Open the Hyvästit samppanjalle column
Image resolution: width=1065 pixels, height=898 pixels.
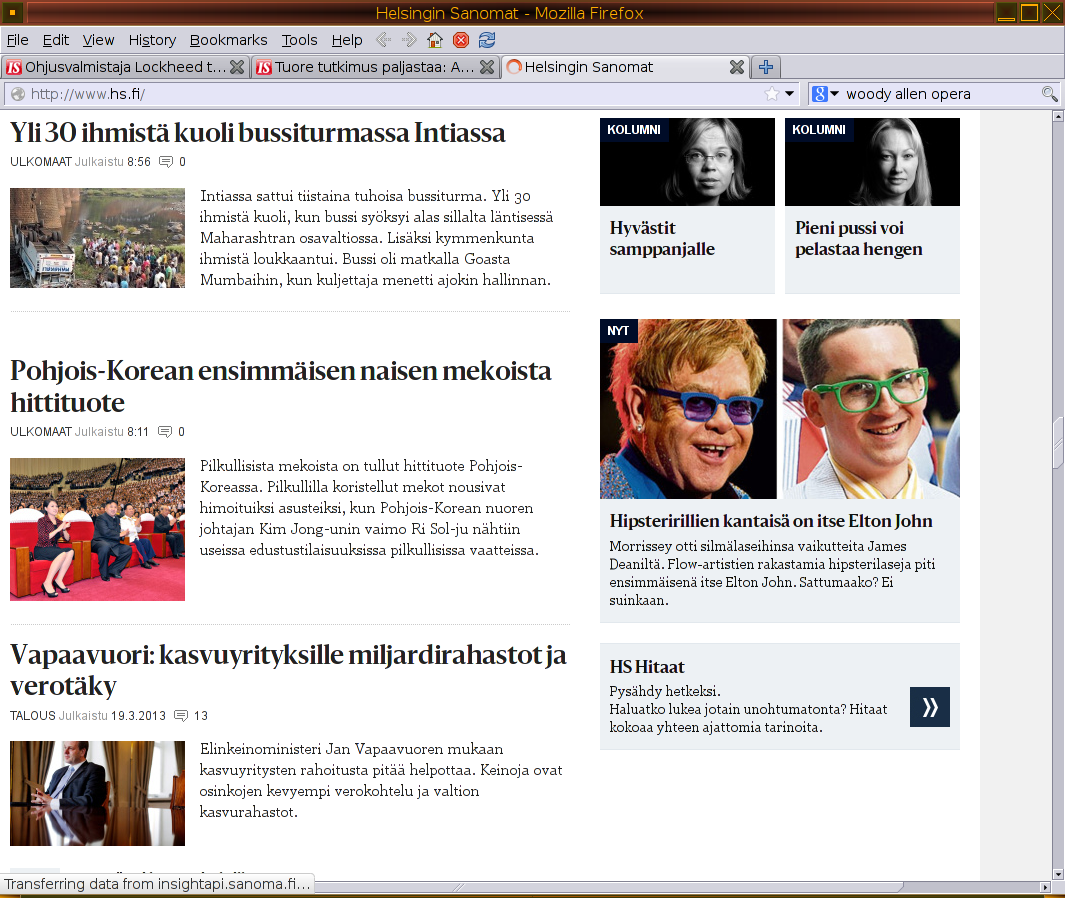coord(662,238)
